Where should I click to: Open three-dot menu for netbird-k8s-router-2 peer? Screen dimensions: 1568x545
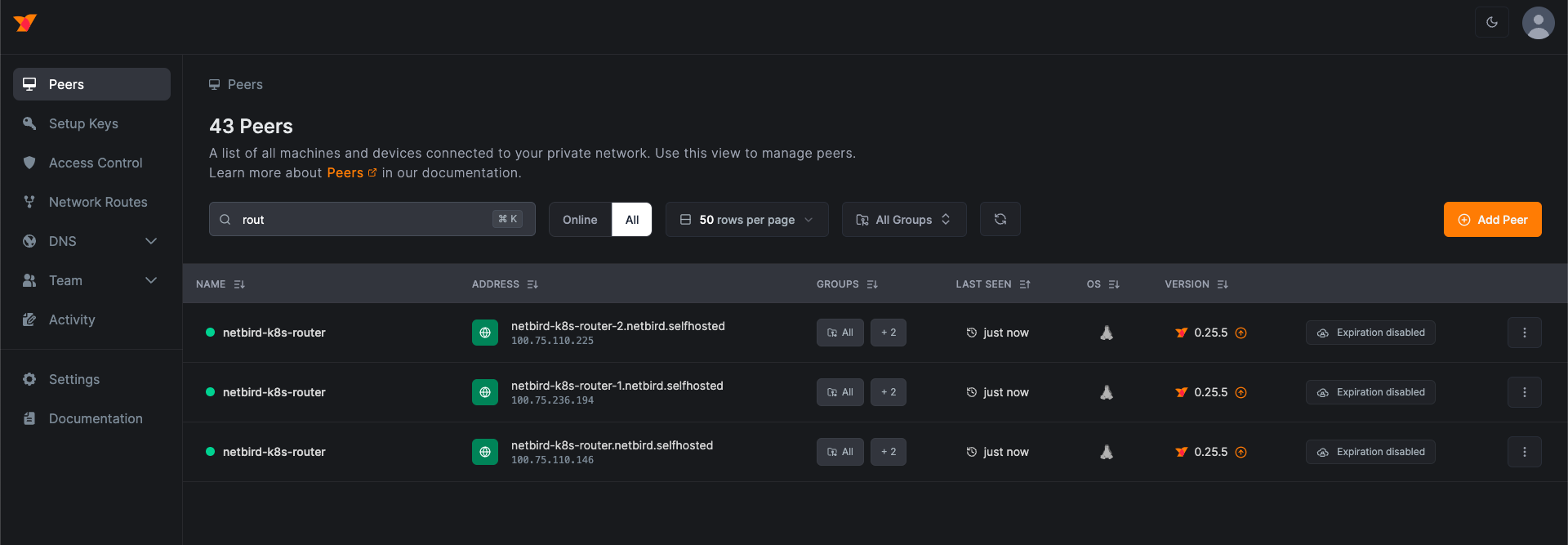[1524, 333]
